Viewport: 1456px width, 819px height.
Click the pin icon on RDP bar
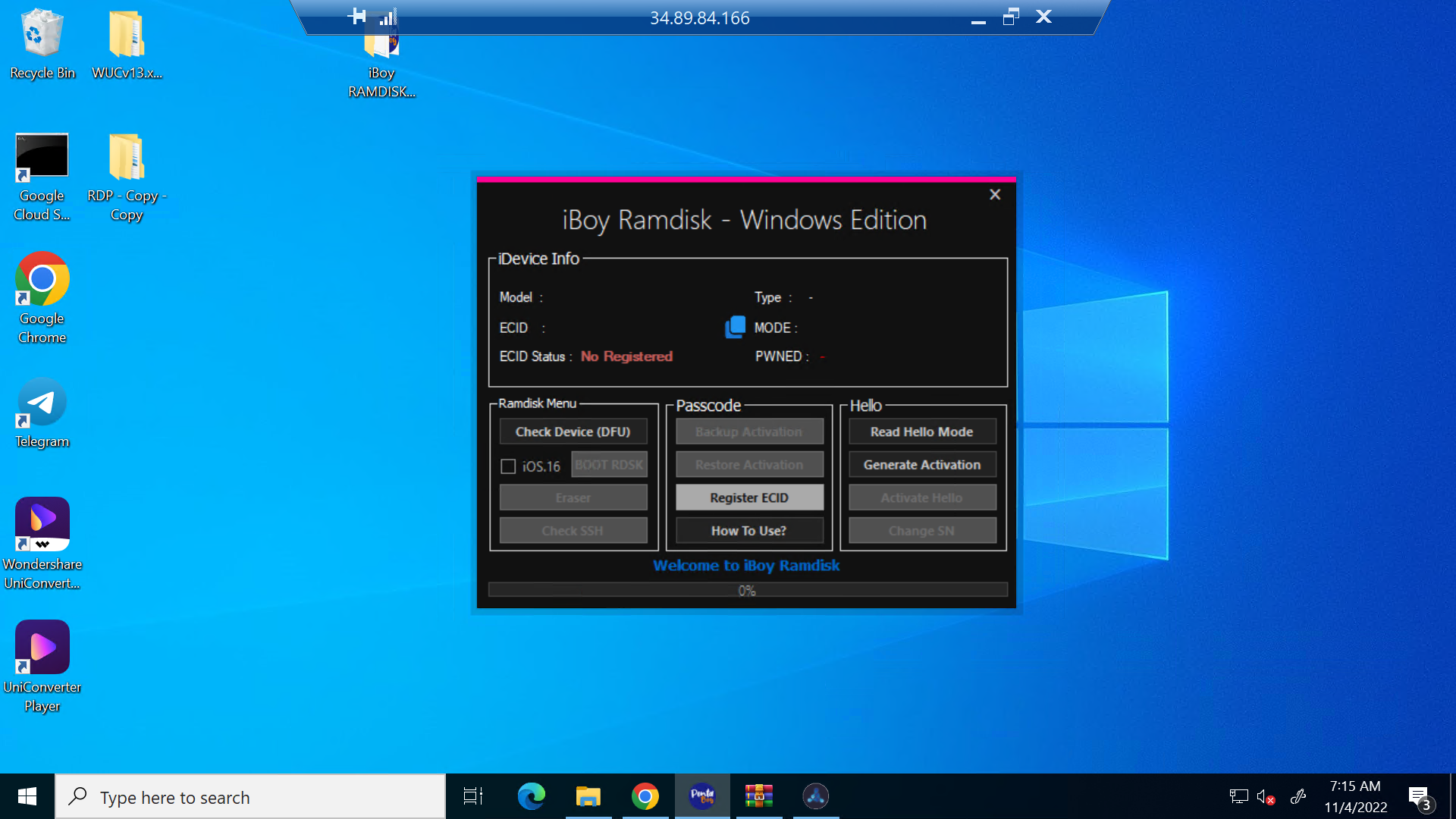coord(357,17)
